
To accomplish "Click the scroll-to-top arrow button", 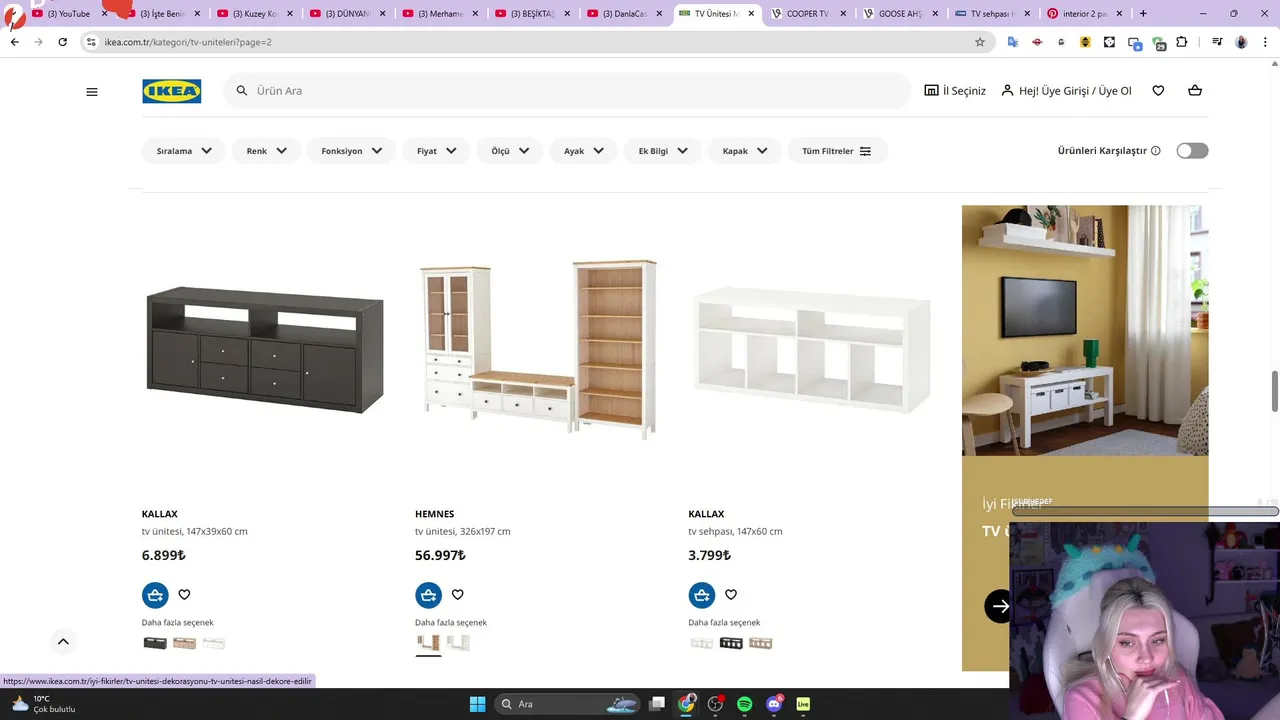I will coord(62,642).
